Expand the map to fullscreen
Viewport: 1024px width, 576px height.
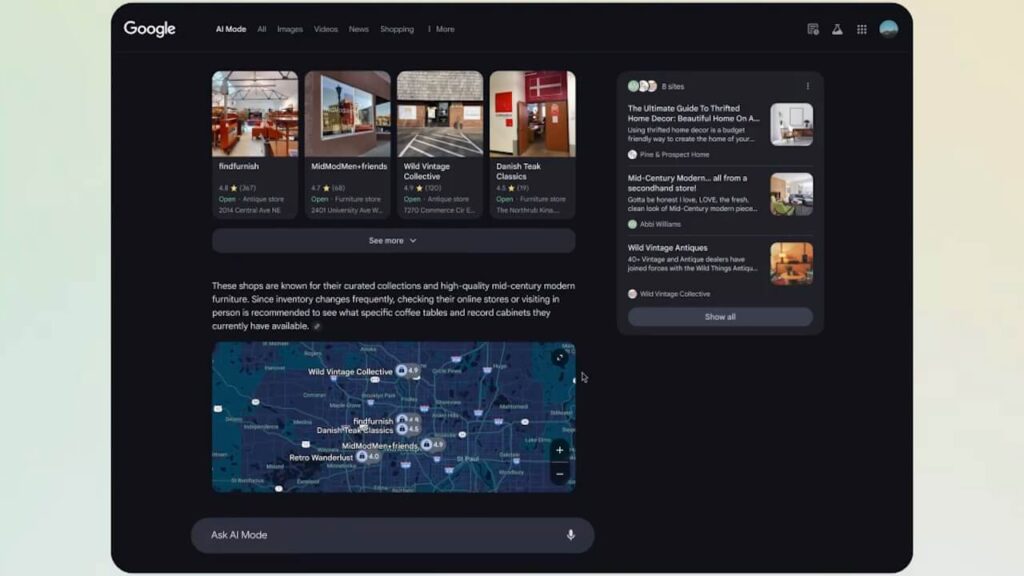560,357
